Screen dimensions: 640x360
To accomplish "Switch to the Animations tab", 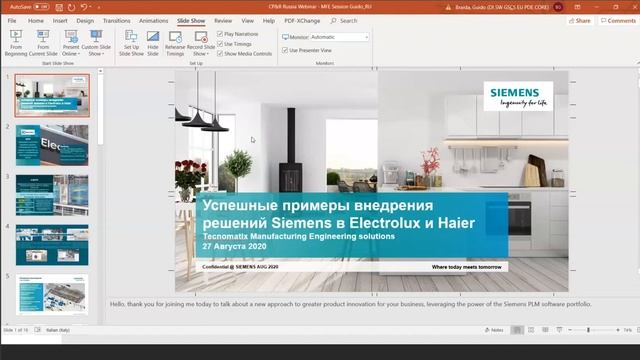I will [153, 20].
